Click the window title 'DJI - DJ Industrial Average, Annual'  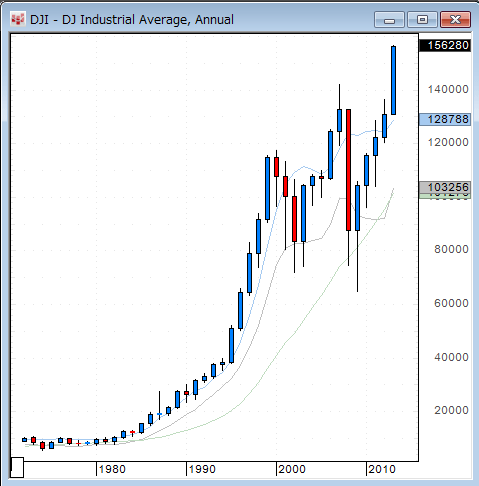[x=132, y=20]
